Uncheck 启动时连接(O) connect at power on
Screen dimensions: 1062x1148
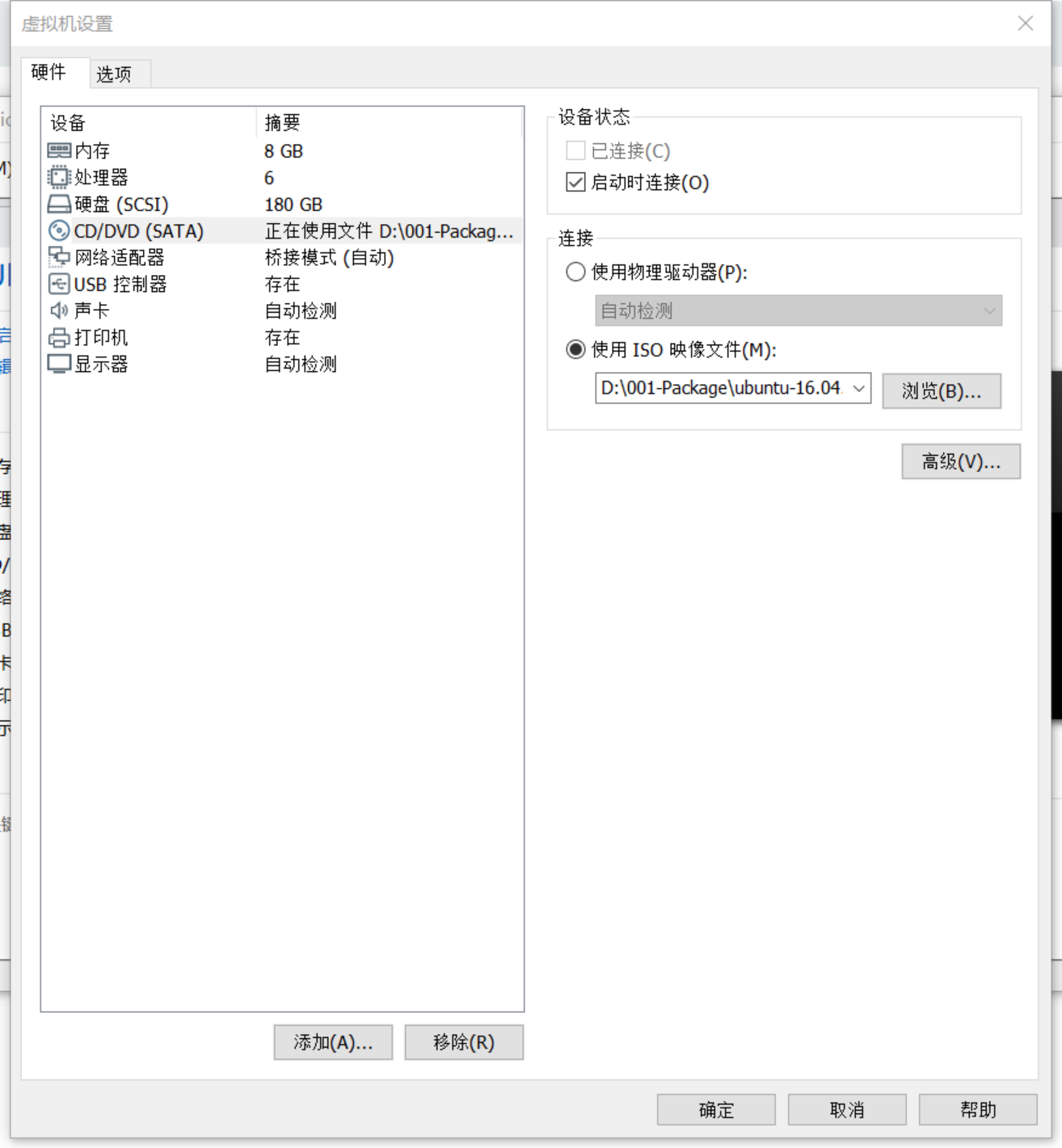pos(575,182)
